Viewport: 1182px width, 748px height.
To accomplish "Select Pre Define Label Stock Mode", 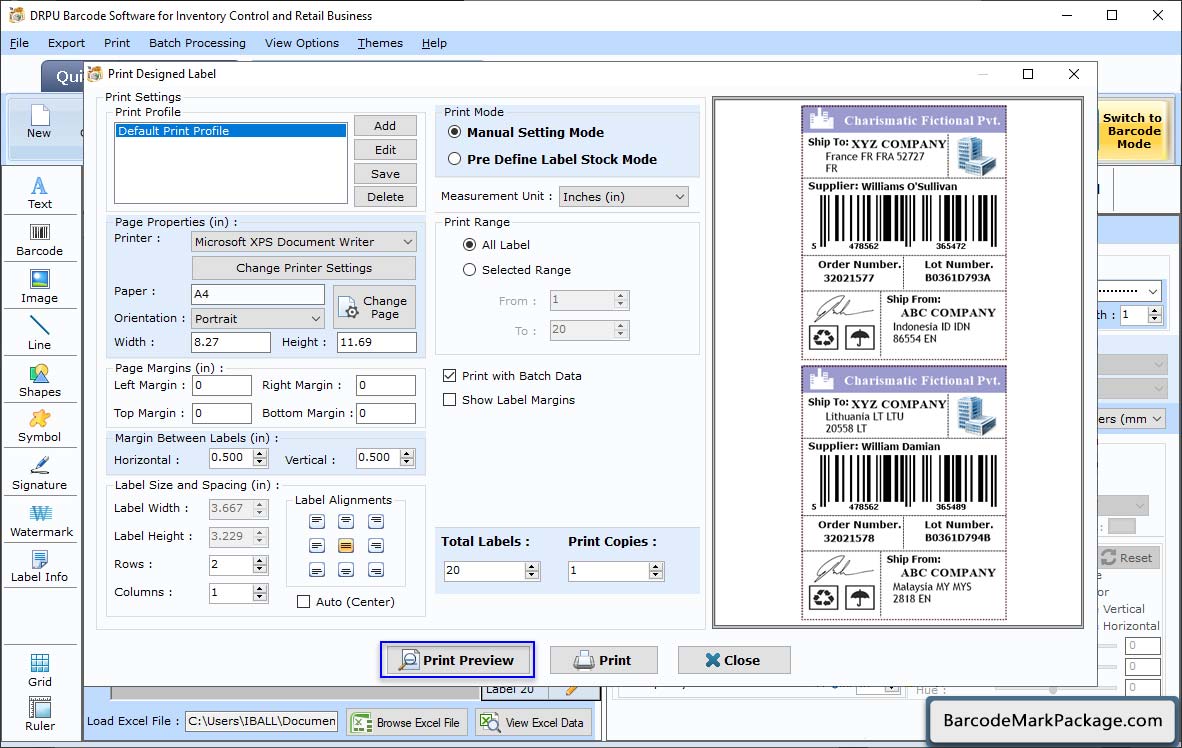I will click(x=455, y=159).
